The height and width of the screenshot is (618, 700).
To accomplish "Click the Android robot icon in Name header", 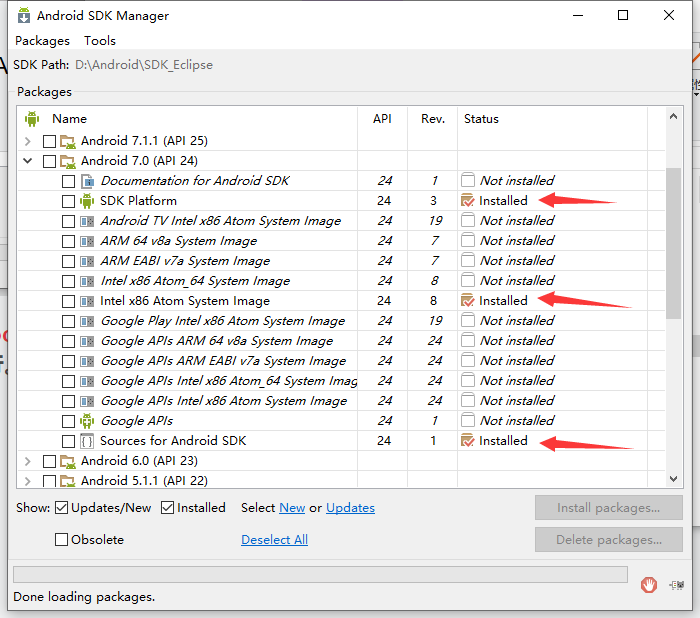I will click(32, 119).
